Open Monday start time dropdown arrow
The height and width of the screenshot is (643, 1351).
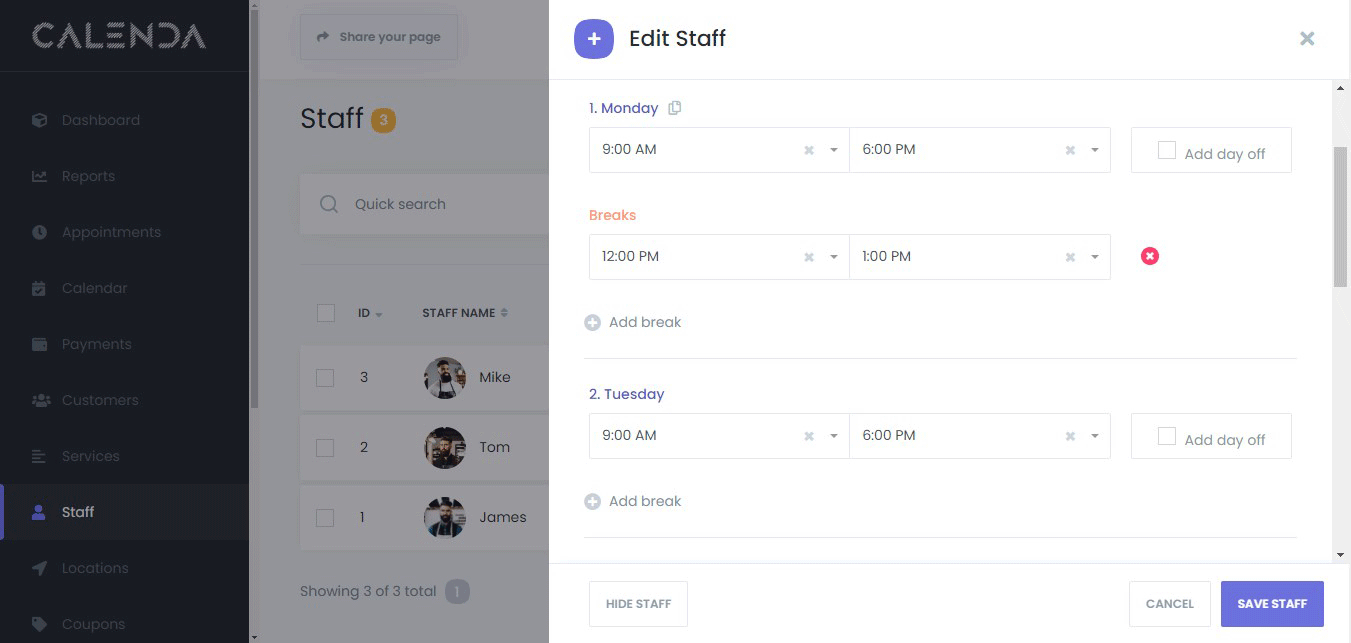tap(834, 150)
